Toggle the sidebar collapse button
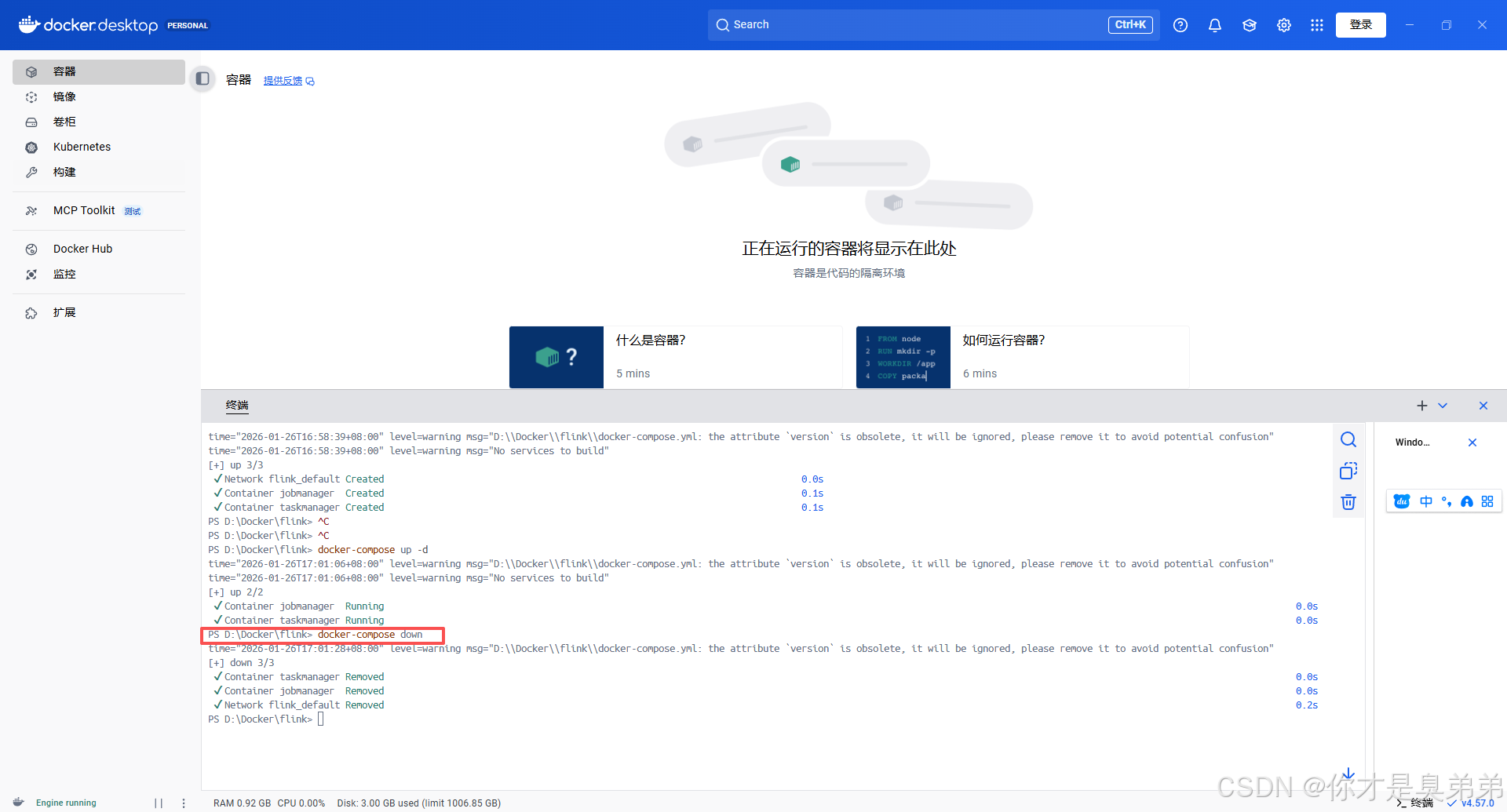1507x812 pixels. tap(203, 78)
